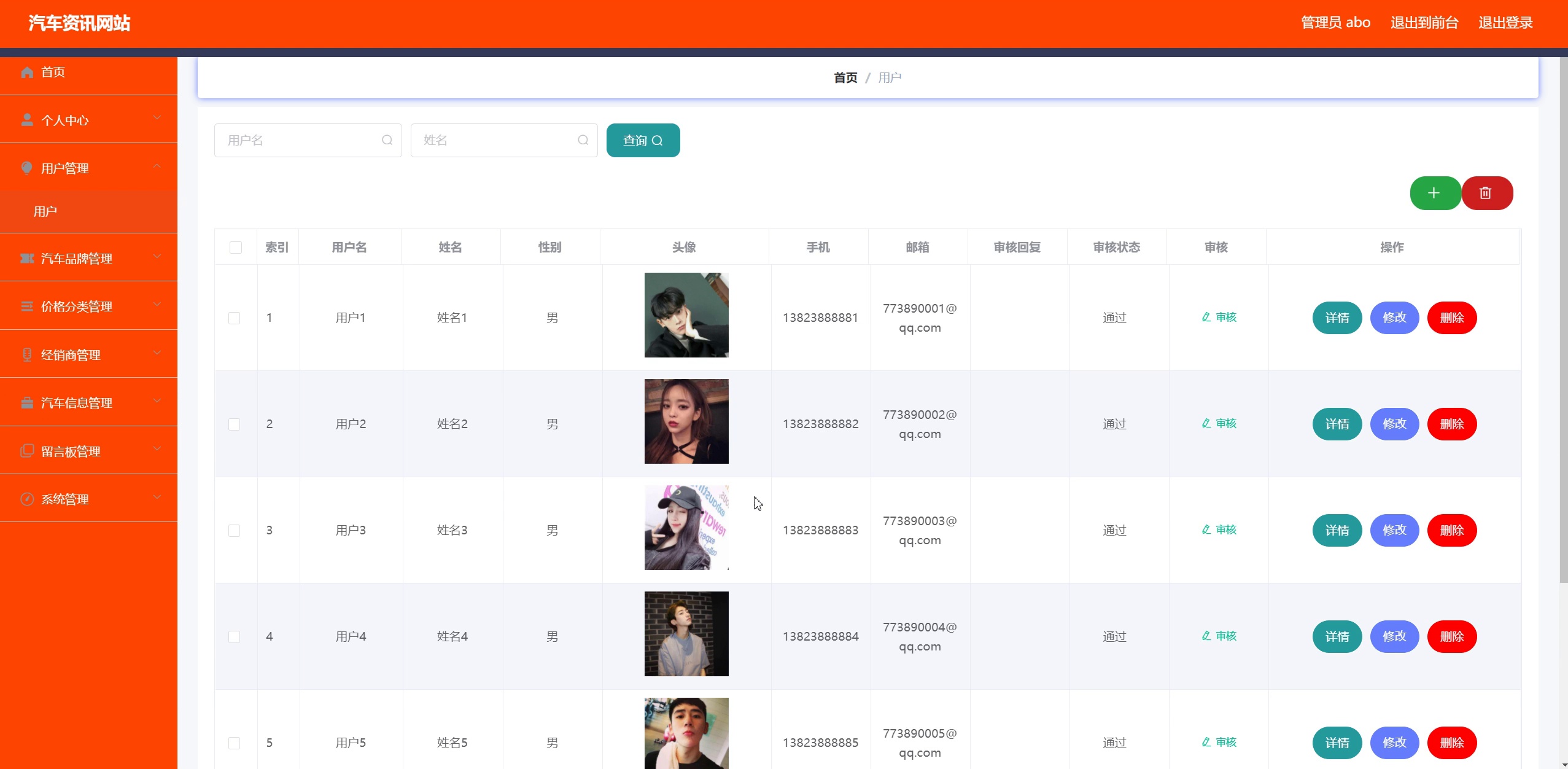This screenshot has height=769, width=1568.
Task: Click the briefcase icon beside 汽车信息管理
Action: [x=27, y=403]
